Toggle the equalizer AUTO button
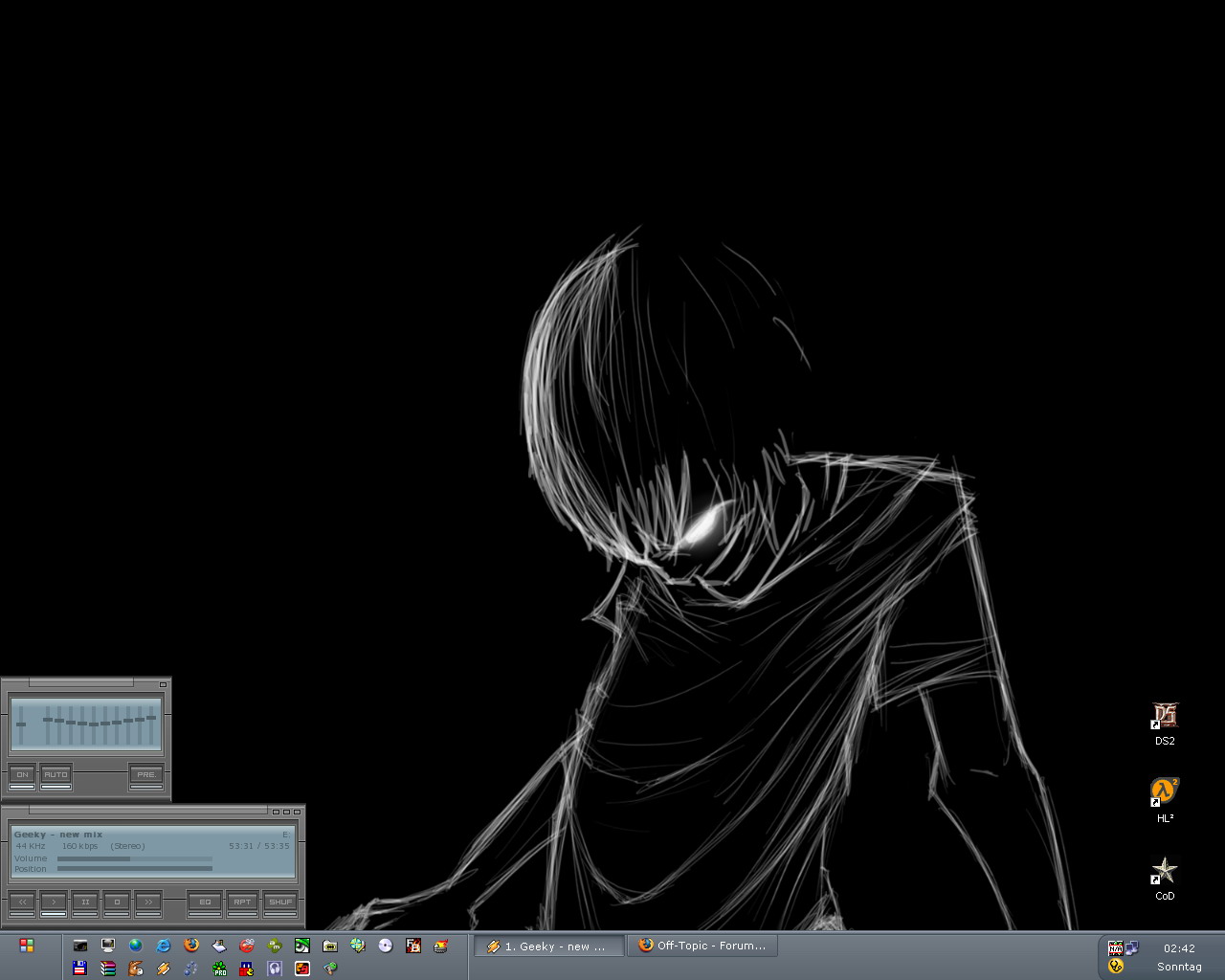Image resolution: width=1225 pixels, height=980 pixels. click(x=56, y=775)
